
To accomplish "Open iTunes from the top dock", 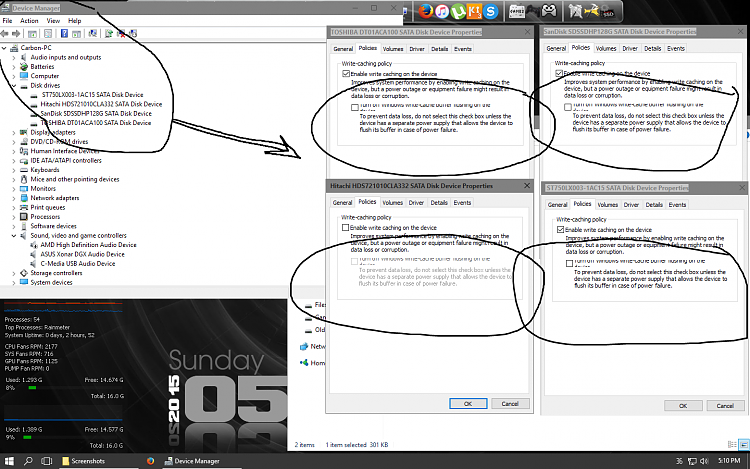I will (x=442, y=11).
